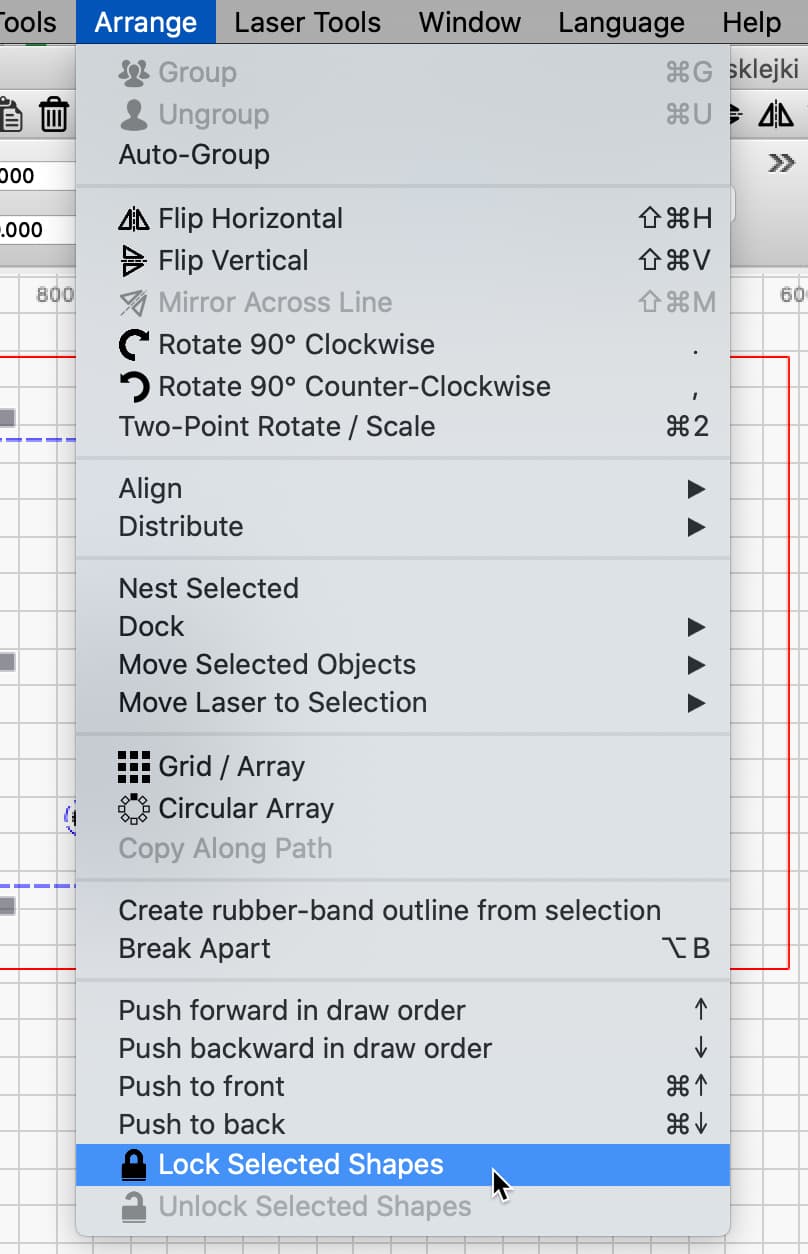
Task: Open the Window menu
Action: tap(469, 22)
